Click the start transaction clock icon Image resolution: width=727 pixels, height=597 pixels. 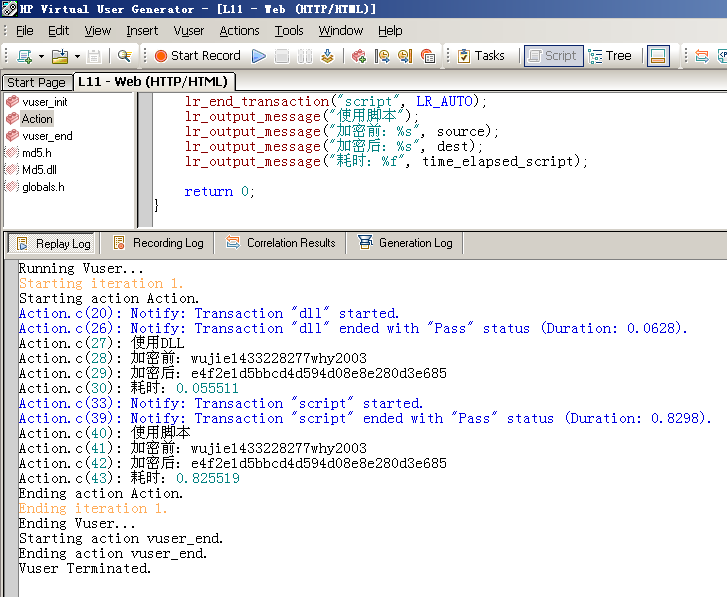[382, 56]
